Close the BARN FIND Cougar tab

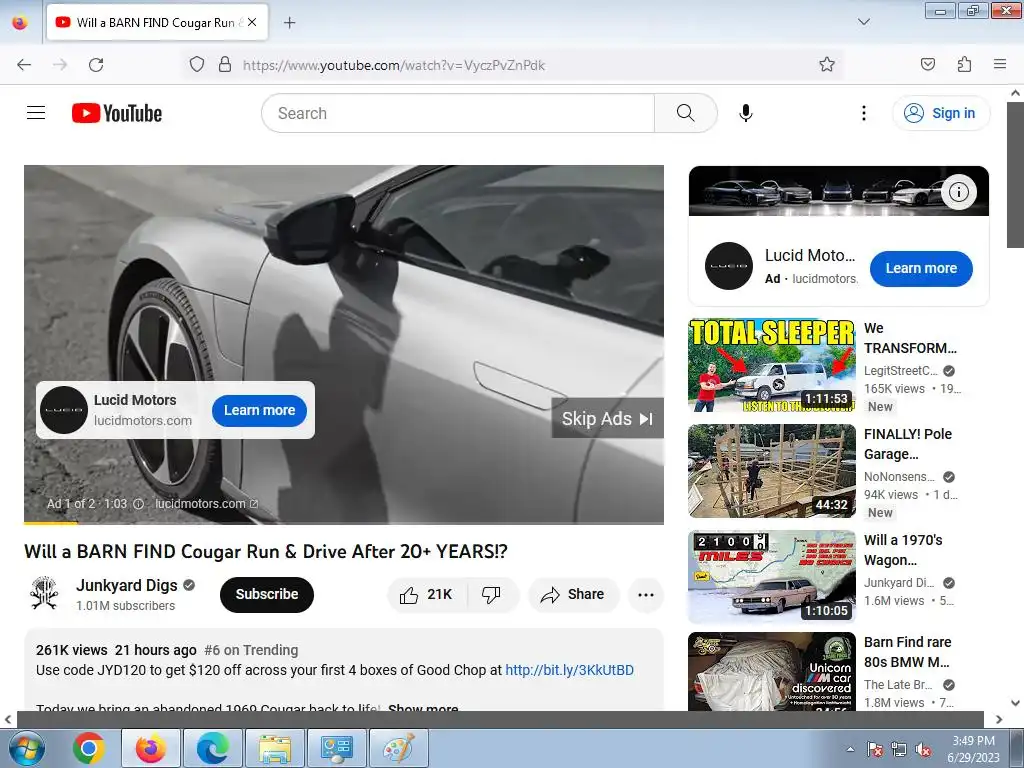252,22
